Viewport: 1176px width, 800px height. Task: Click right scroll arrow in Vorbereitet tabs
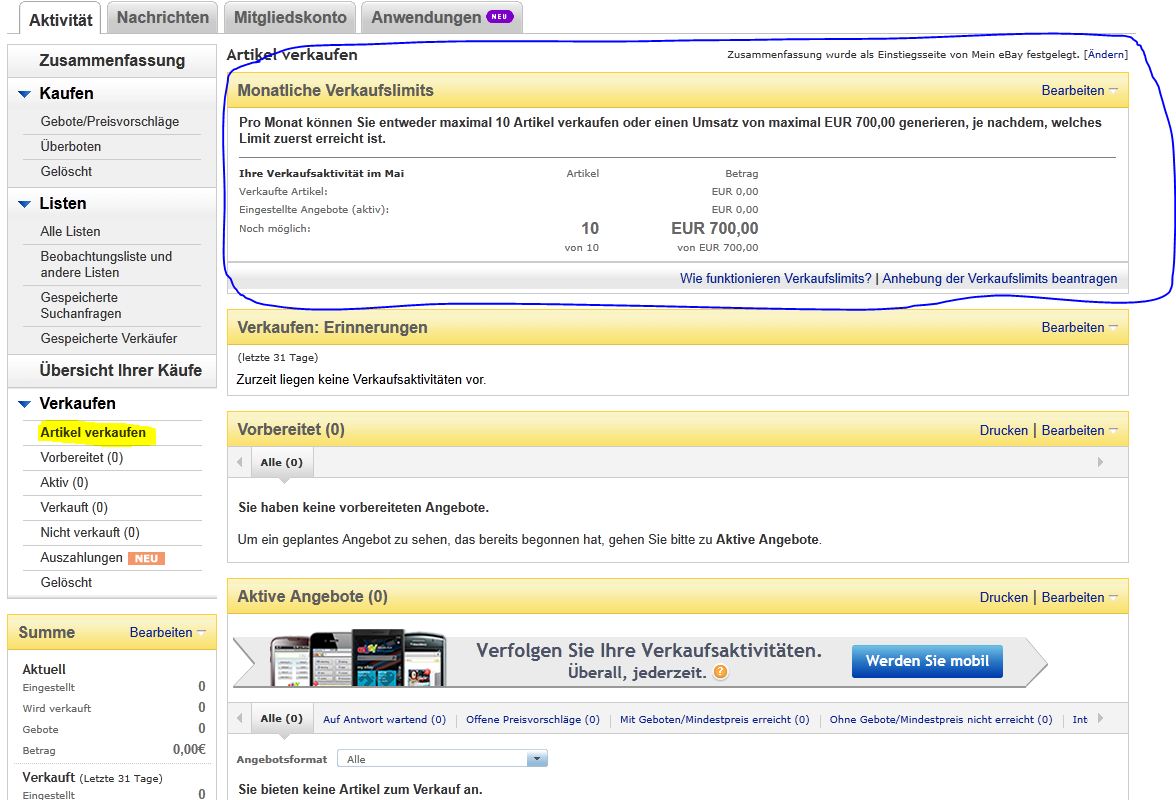pyautogui.click(x=1100, y=463)
